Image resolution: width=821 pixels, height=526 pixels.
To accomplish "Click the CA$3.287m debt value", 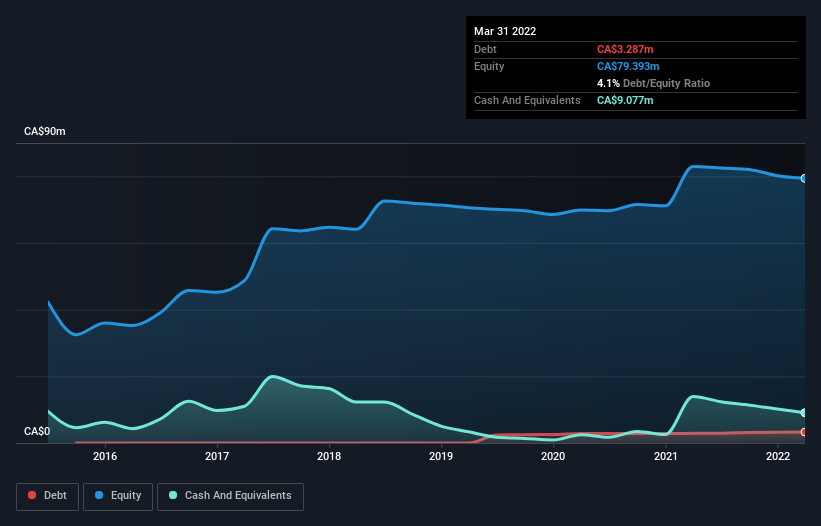I will pos(625,49).
